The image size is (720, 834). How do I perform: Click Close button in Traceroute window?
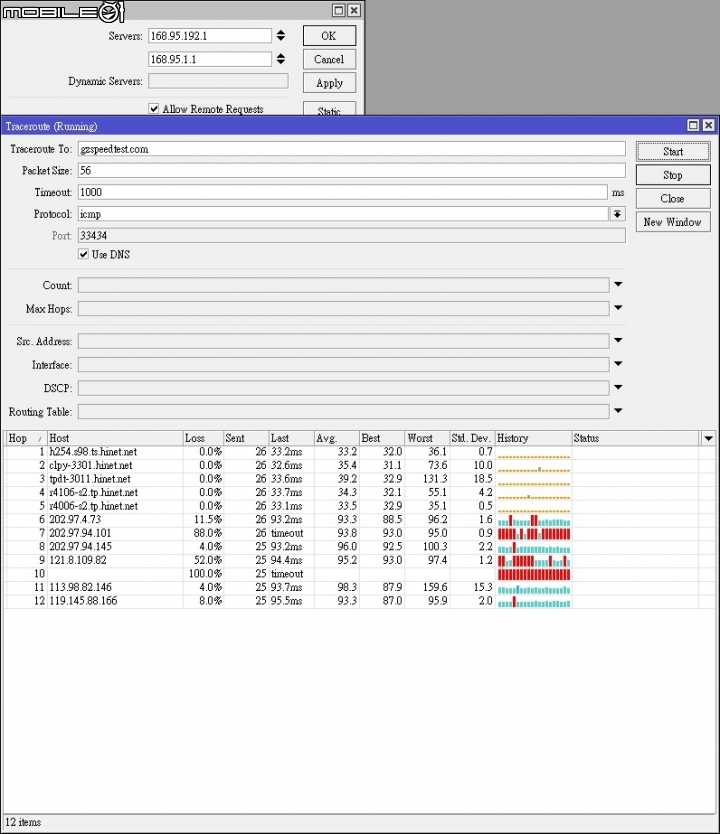coord(673,198)
